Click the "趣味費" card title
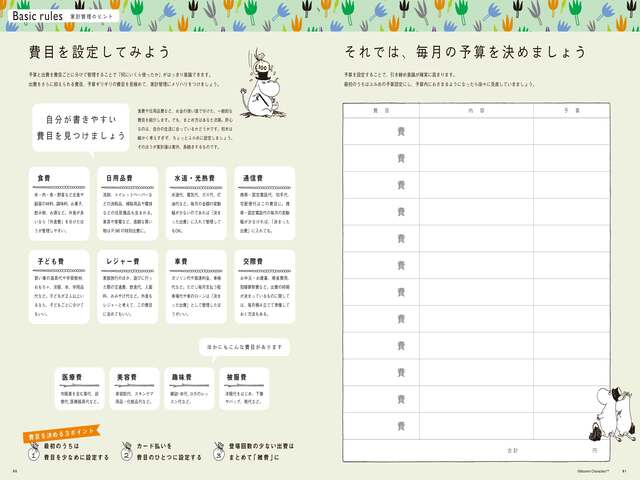 (182, 377)
